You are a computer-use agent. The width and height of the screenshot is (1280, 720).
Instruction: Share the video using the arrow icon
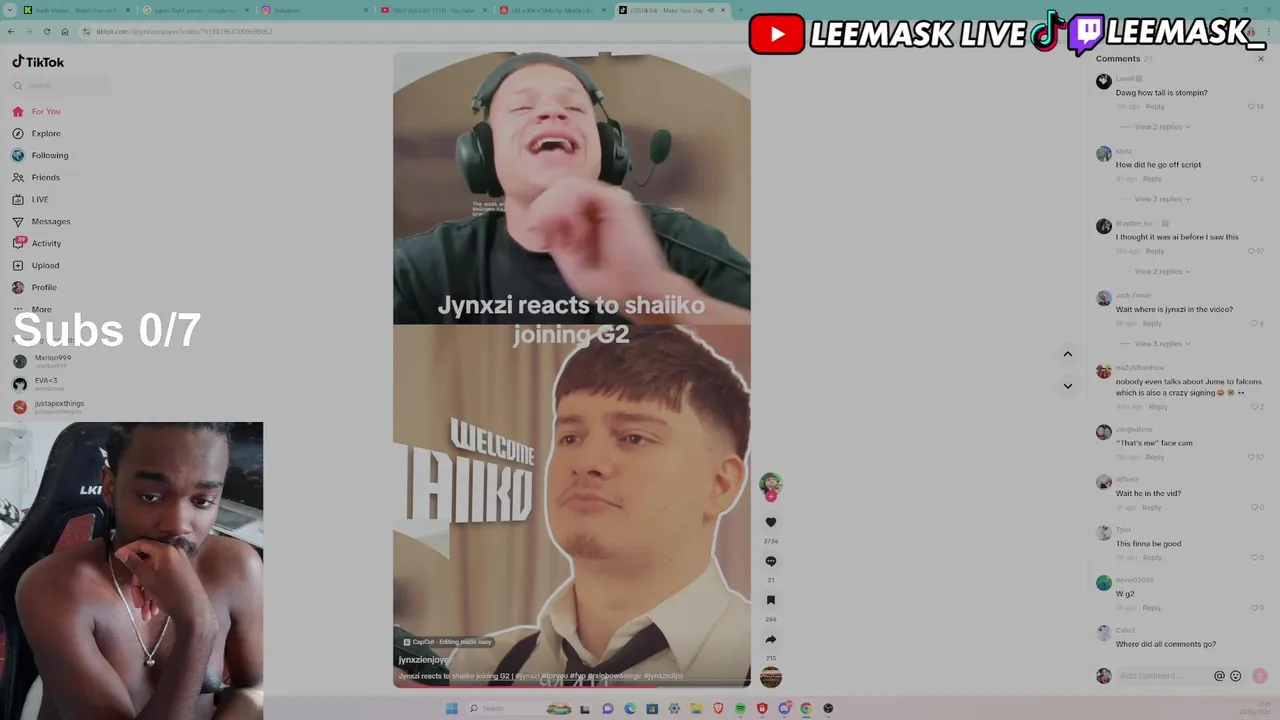click(x=770, y=639)
